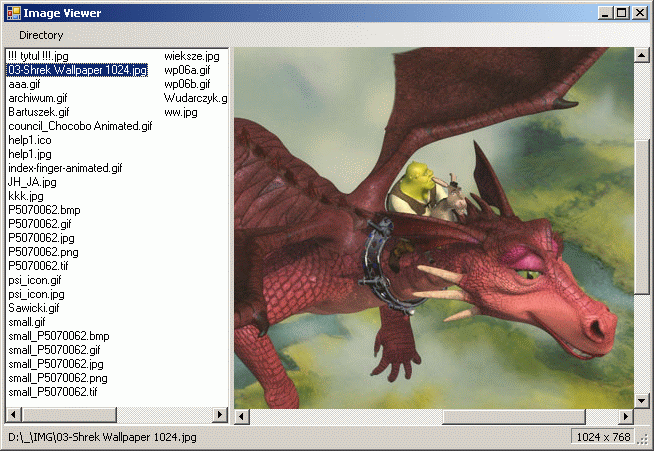Select file 'archiwum.gif'

coord(38,98)
